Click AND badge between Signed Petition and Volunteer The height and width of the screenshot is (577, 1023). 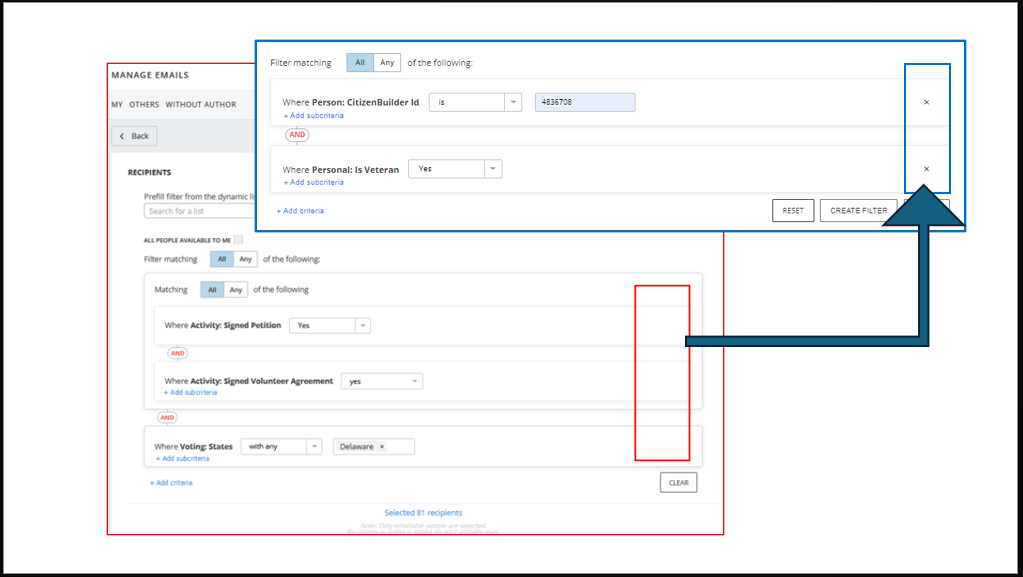point(177,353)
